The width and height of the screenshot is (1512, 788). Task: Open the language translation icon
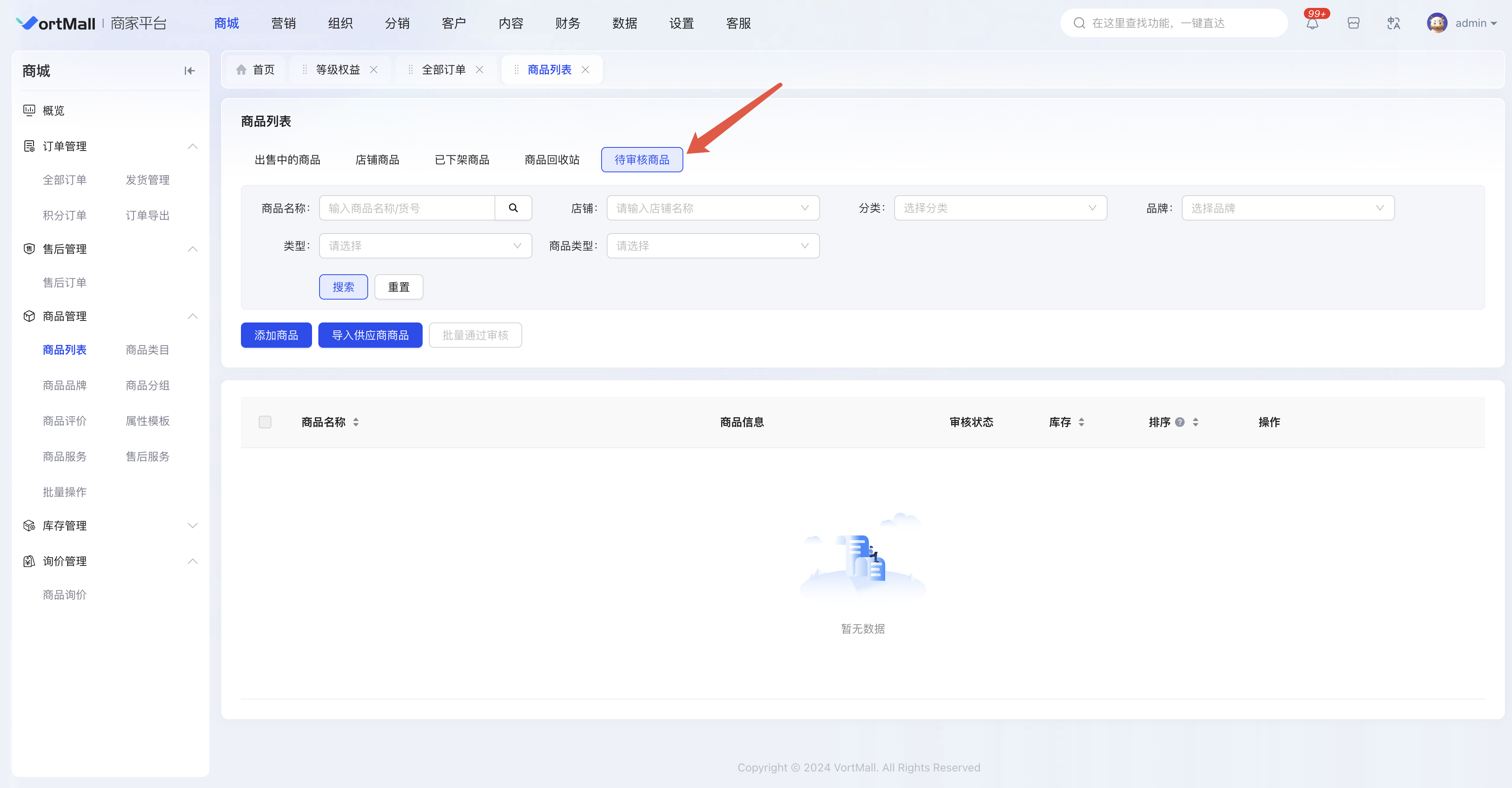[x=1394, y=23]
